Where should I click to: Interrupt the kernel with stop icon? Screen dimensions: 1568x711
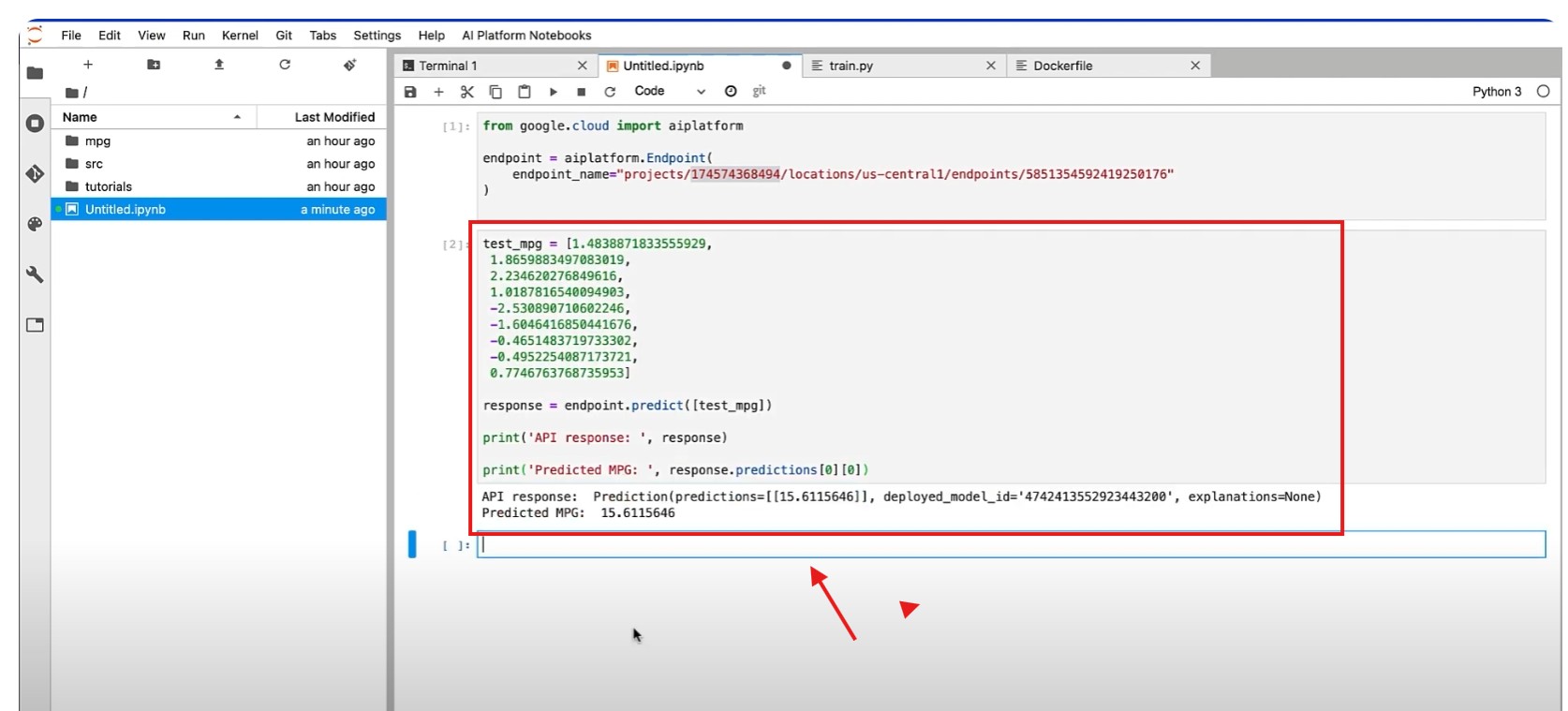581,92
